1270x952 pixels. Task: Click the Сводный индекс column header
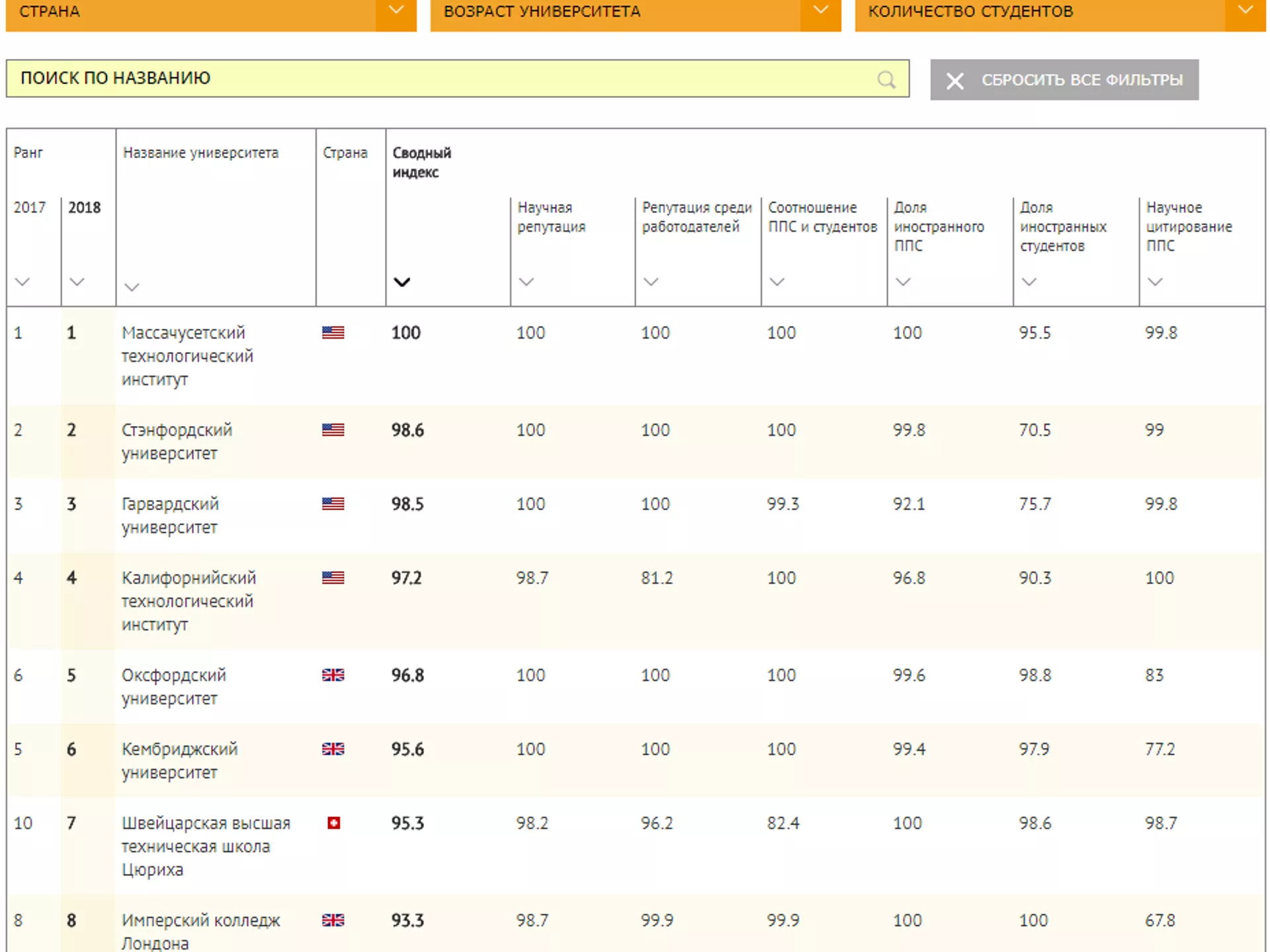pyautogui.click(x=421, y=162)
